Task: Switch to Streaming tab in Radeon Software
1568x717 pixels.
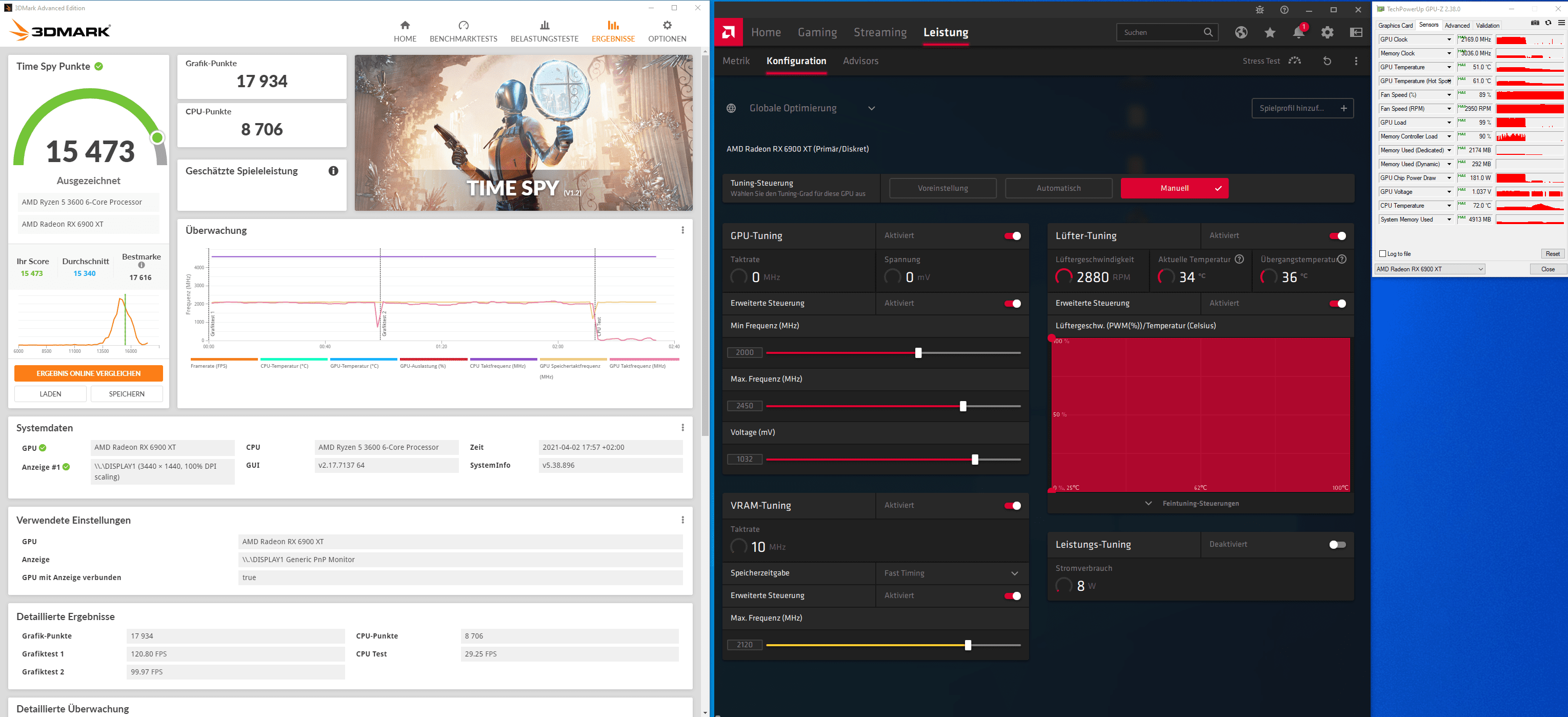Action: pyautogui.click(x=879, y=32)
